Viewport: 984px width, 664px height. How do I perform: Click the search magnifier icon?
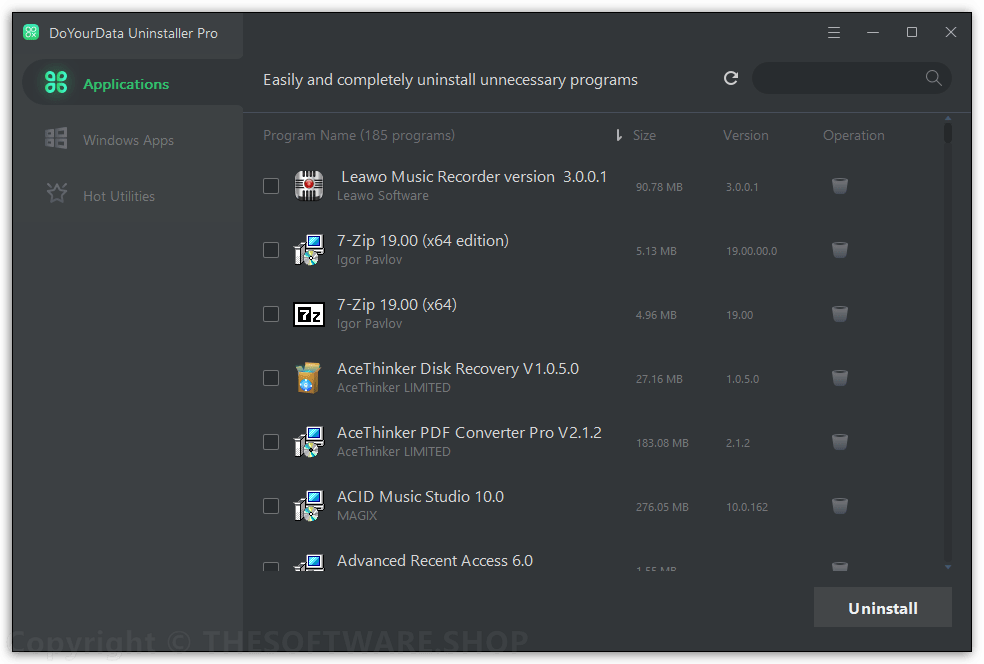point(933,78)
